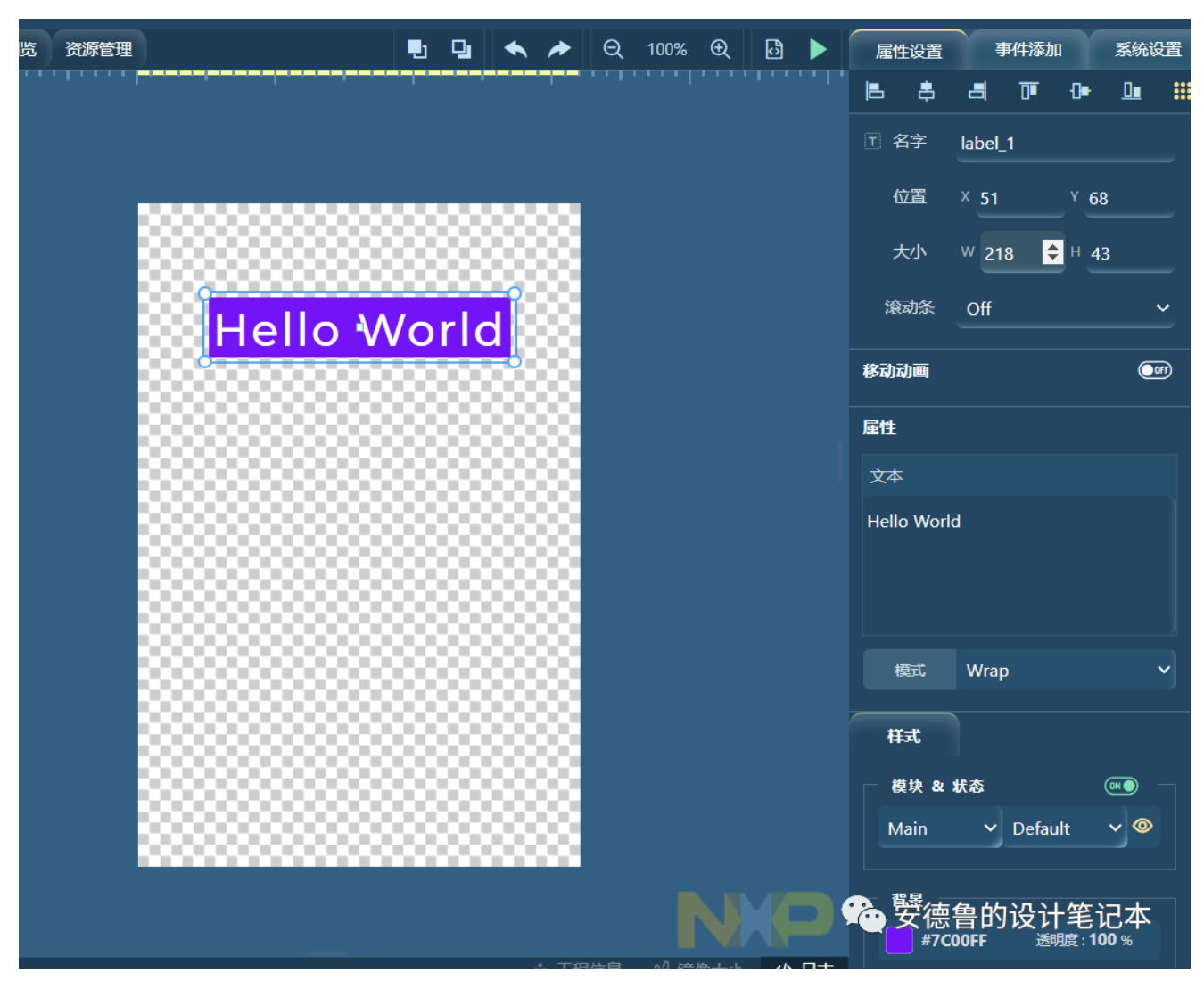Screen dimensions: 1204x981
Task: Click the send to back icon
Action: pyautogui.click(x=461, y=49)
